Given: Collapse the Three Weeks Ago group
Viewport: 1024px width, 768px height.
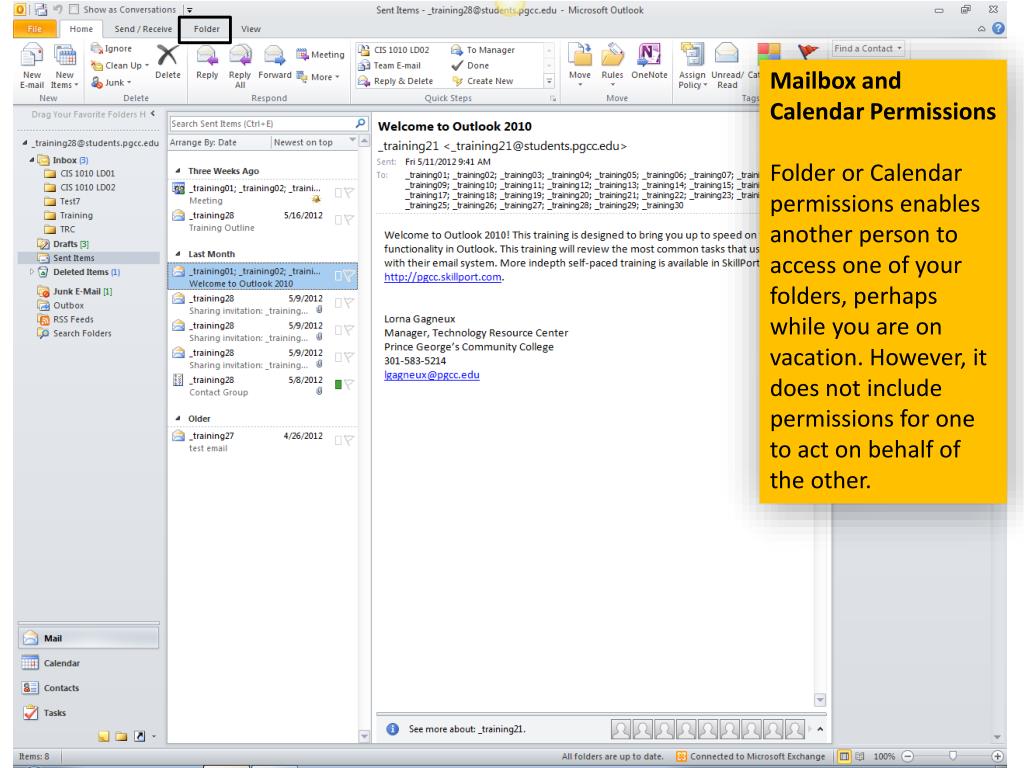Looking at the screenshot, I should [178, 170].
